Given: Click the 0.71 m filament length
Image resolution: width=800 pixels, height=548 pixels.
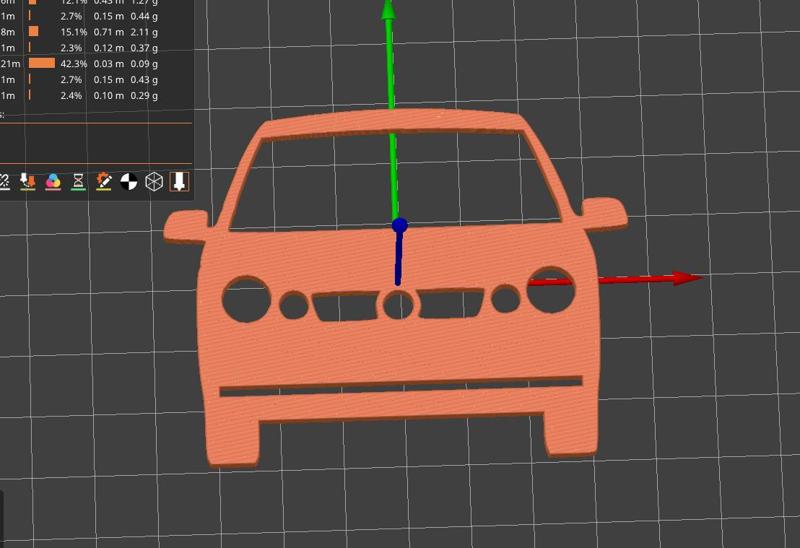Looking at the screenshot, I should [109, 32].
